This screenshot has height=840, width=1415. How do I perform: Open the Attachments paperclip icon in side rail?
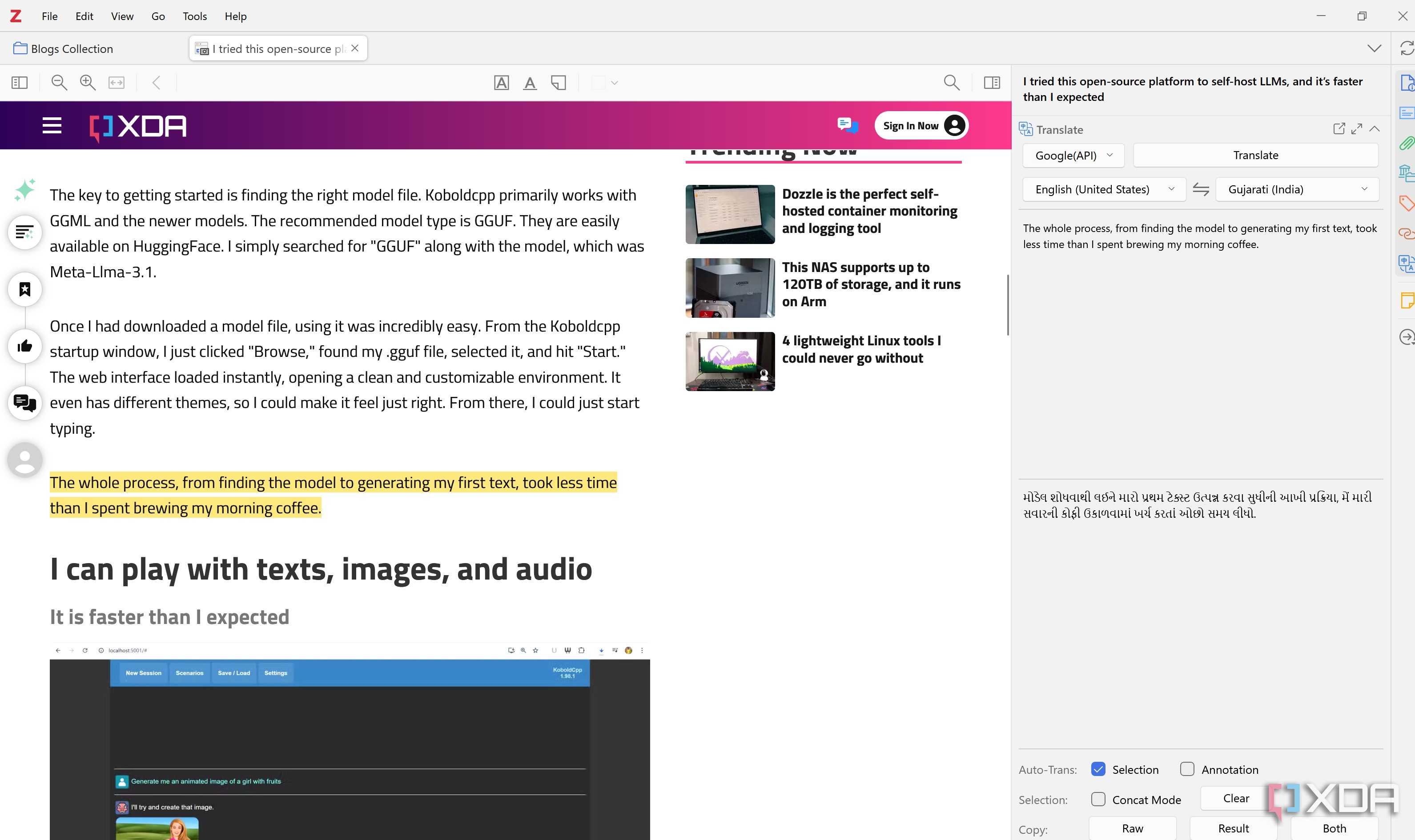1407,143
